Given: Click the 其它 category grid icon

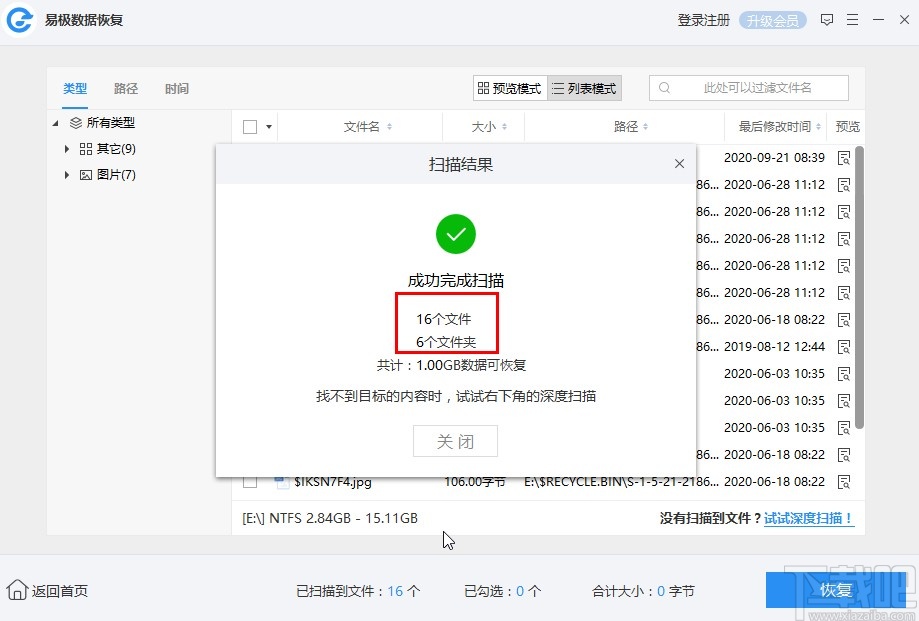Looking at the screenshot, I should 86,149.
